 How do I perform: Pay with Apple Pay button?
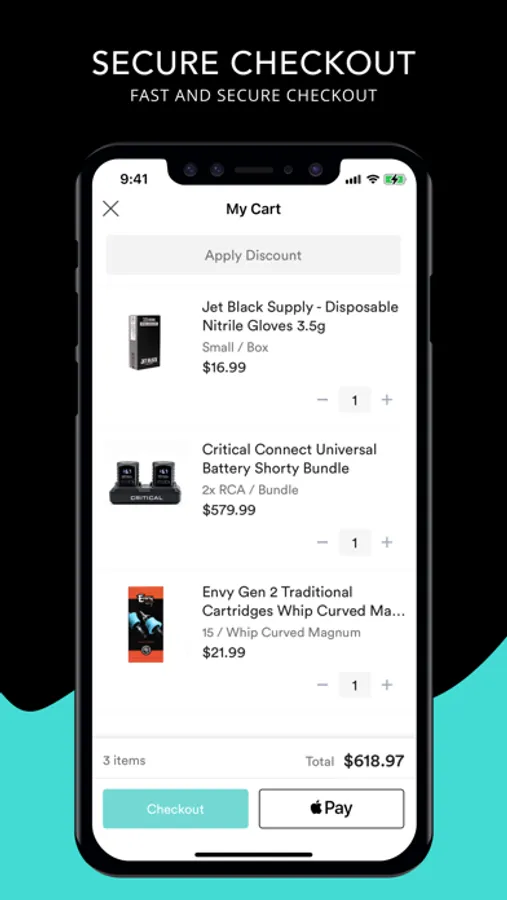click(331, 809)
